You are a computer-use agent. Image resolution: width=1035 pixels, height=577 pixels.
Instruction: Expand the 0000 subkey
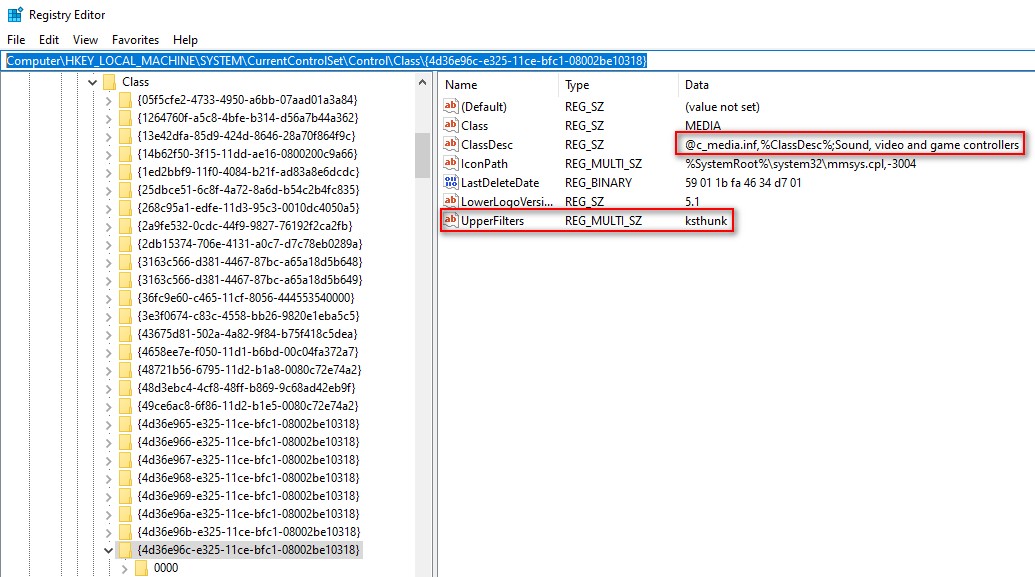click(124, 568)
